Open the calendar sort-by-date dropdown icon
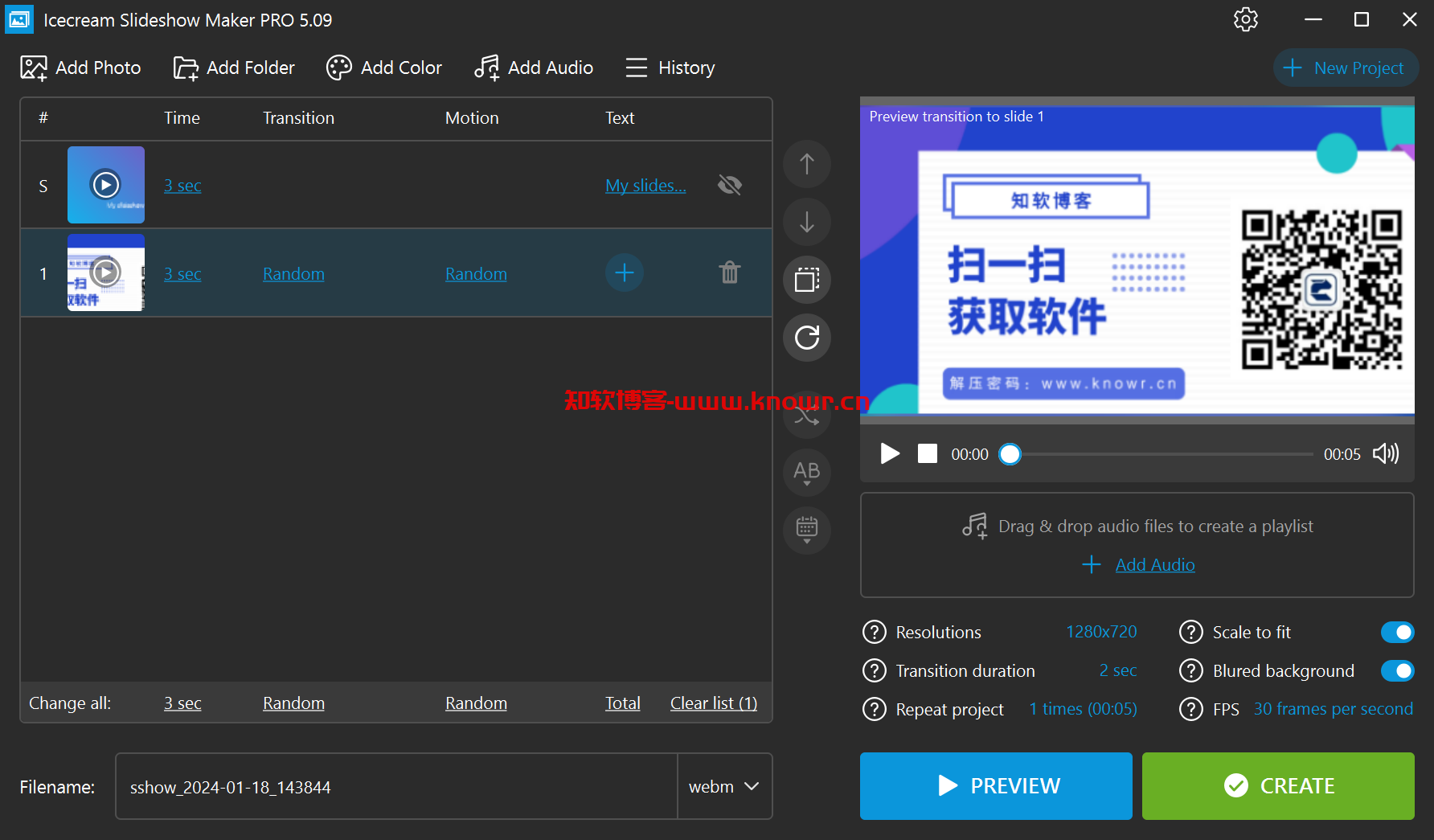1434x840 pixels. coord(807,531)
